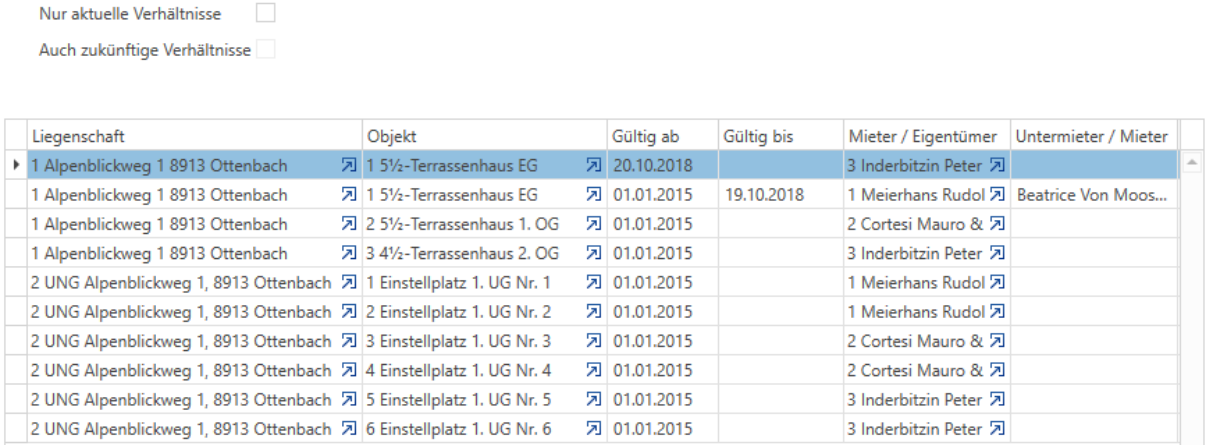Open Cortesi link icon in Einstellplatz Nr. 3 row
Screen dimensions: 1206x446
[996, 341]
